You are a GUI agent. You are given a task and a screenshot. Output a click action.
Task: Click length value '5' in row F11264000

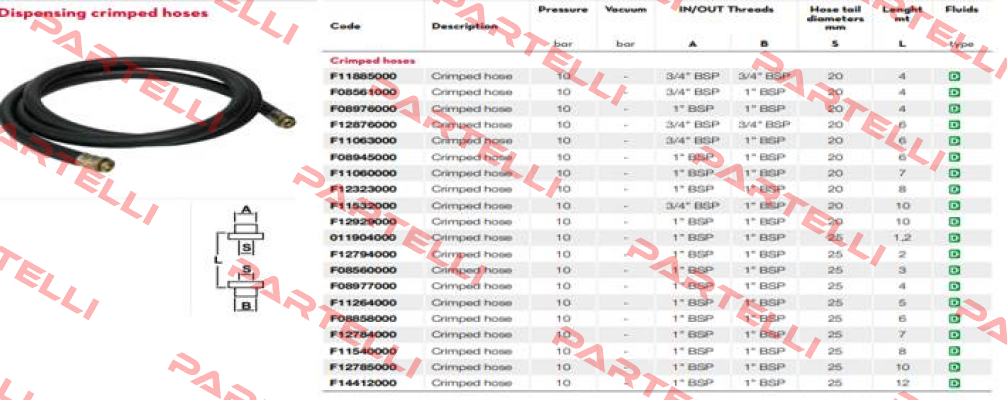pos(902,302)
